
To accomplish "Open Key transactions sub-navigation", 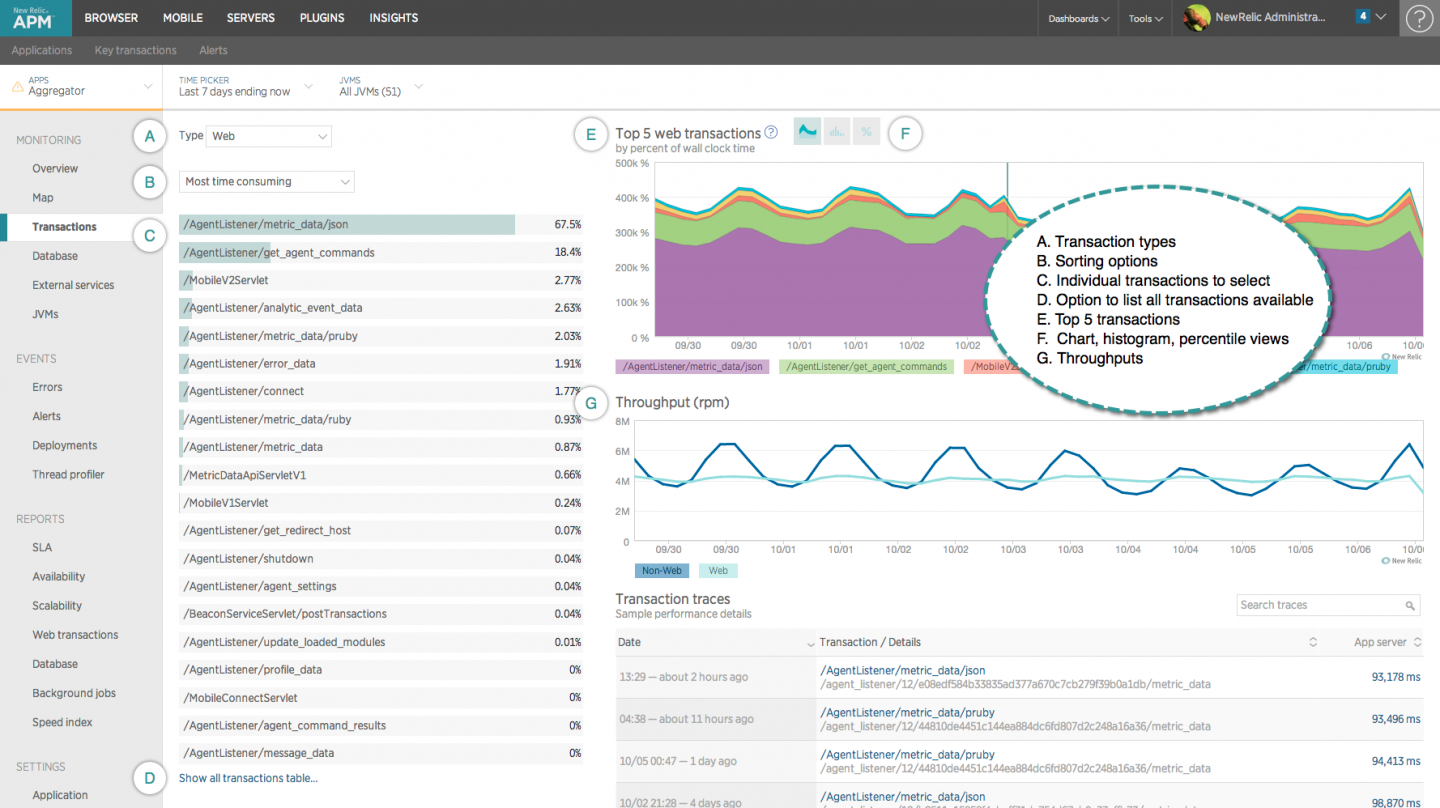I will (x=135, y=50).
